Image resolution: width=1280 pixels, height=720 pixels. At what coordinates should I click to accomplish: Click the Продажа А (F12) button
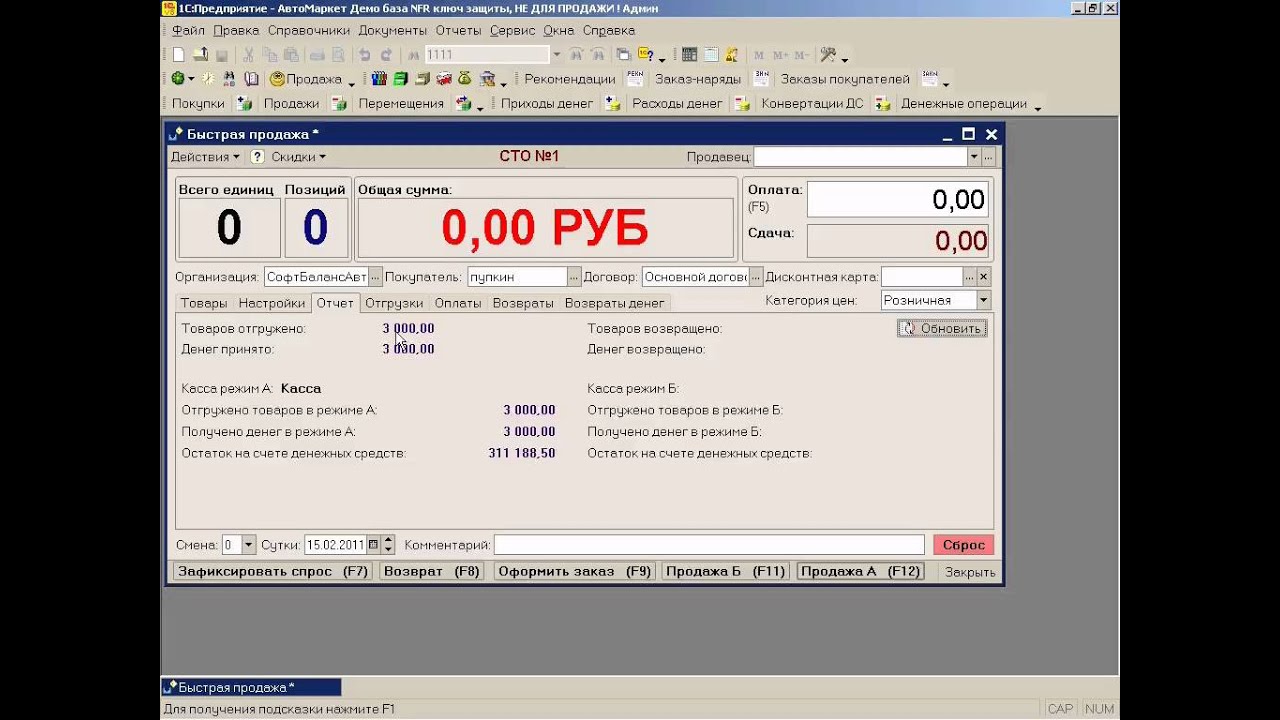click(x=860, y=572)
